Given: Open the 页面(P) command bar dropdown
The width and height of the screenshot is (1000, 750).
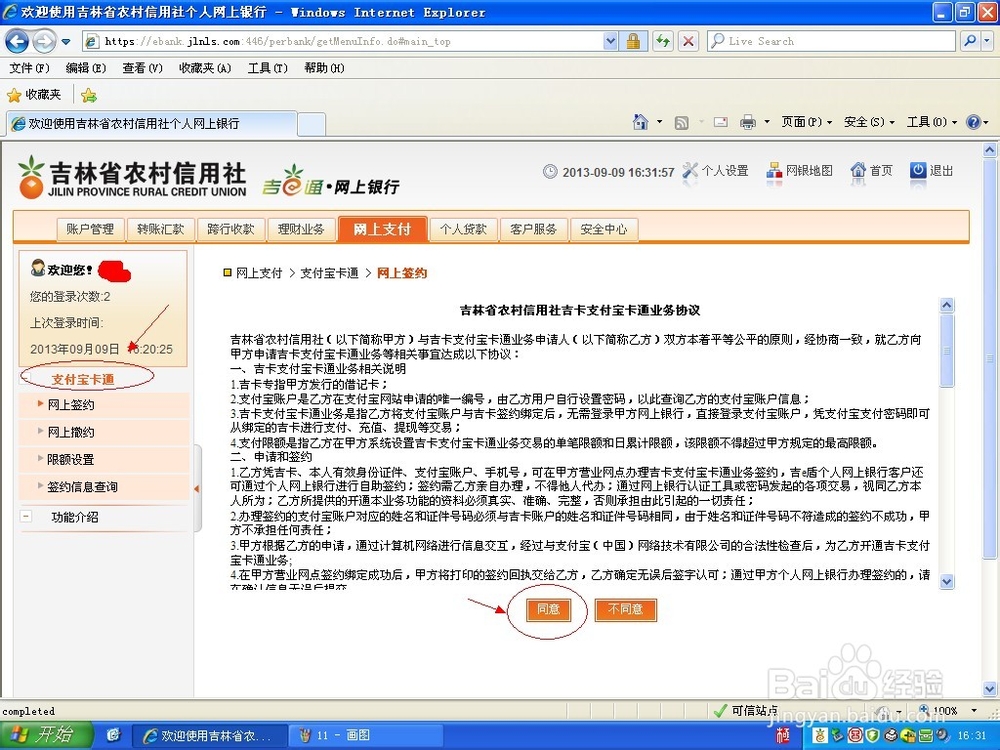Looking at the screenshot, I should pos(806,122).
